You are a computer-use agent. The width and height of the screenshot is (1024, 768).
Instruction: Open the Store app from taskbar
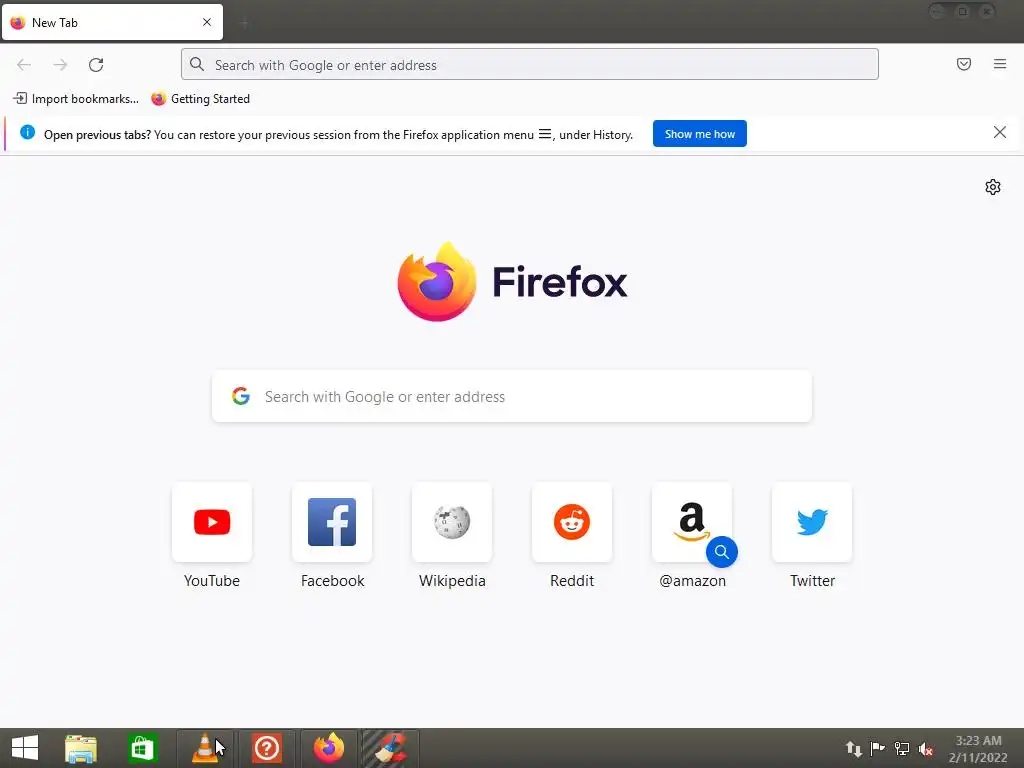point(142,748)
